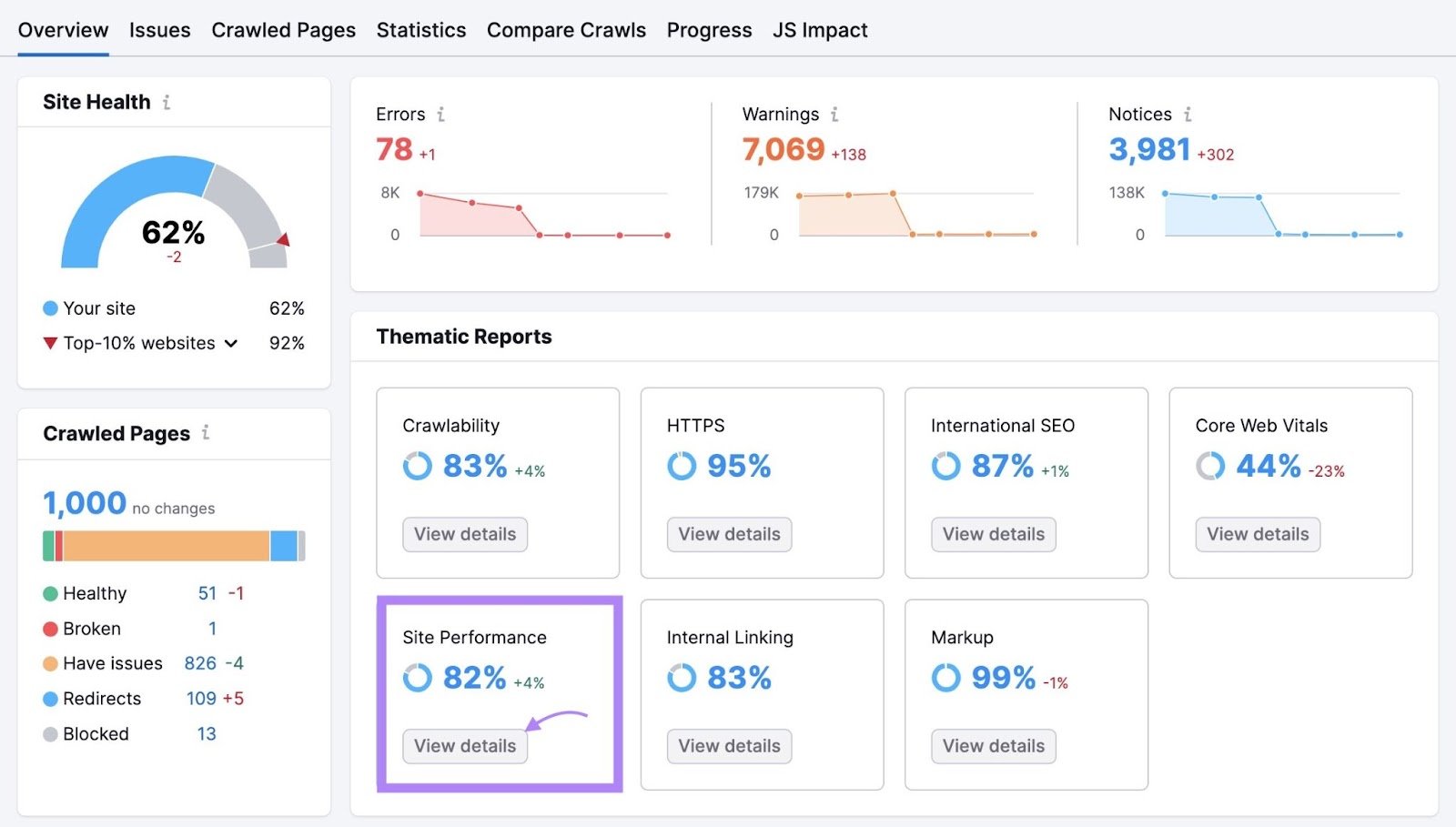Click View details under Site Performance
This screenshot has height=827, width=1456.
pos(465,746)
